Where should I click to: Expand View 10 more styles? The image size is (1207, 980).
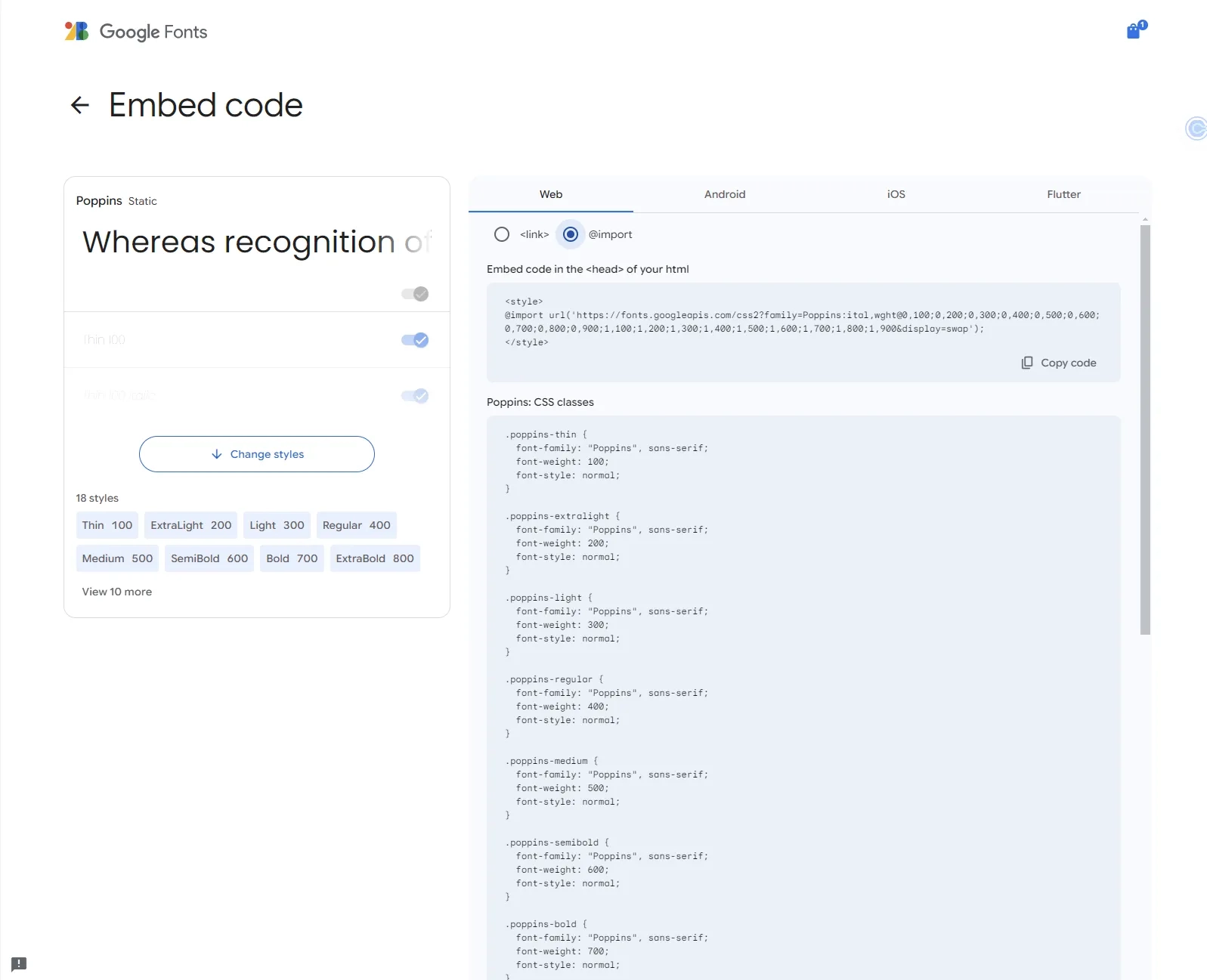coord(117,592)
